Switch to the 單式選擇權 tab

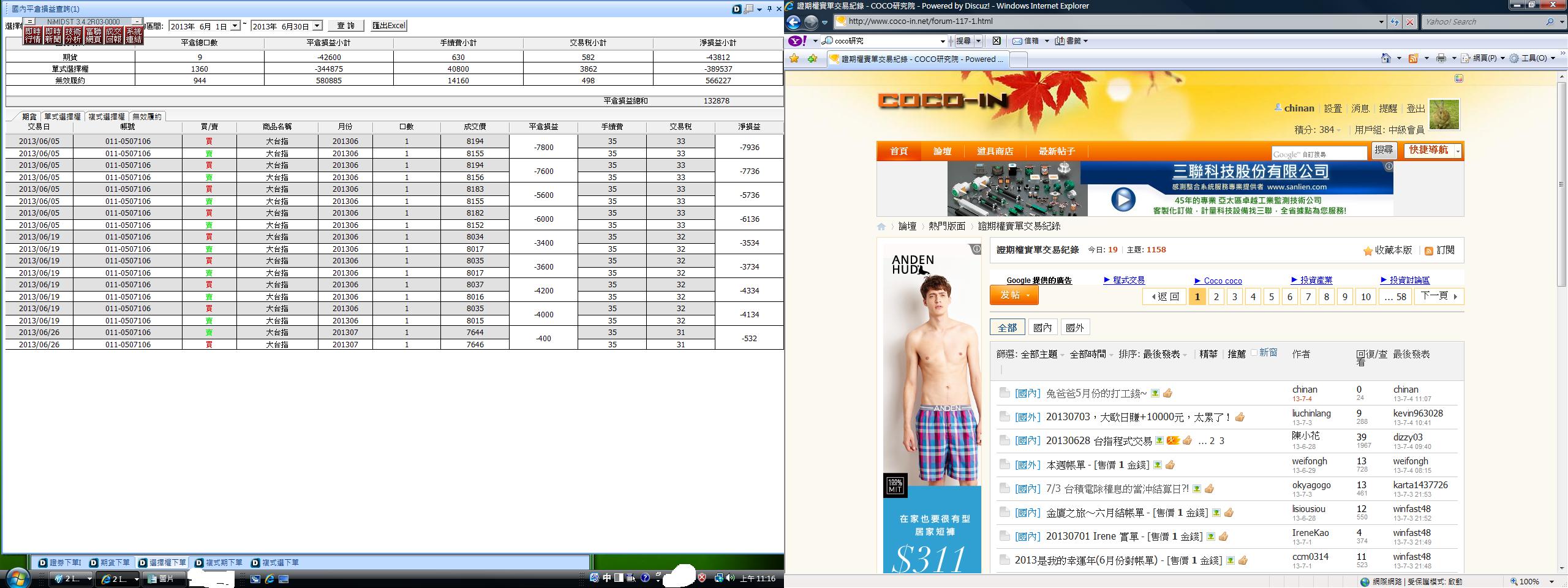[62, 116]
